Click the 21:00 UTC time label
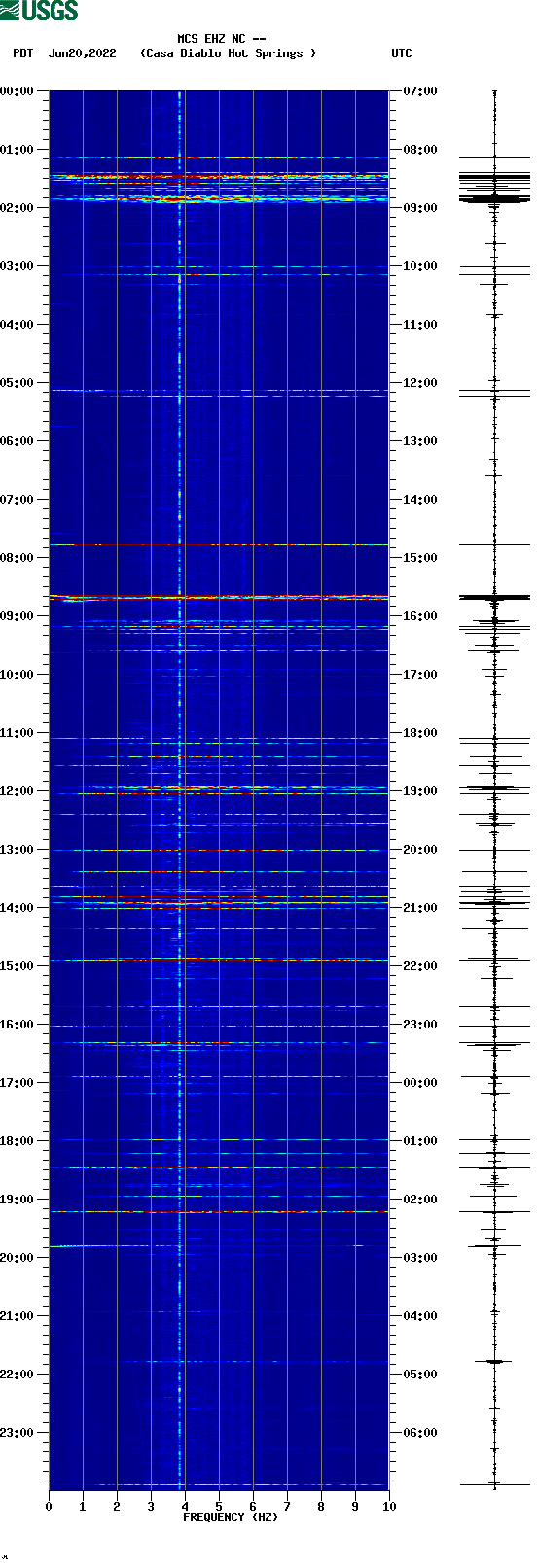This screenshot has height=1568, width=537. pos(420,908)
